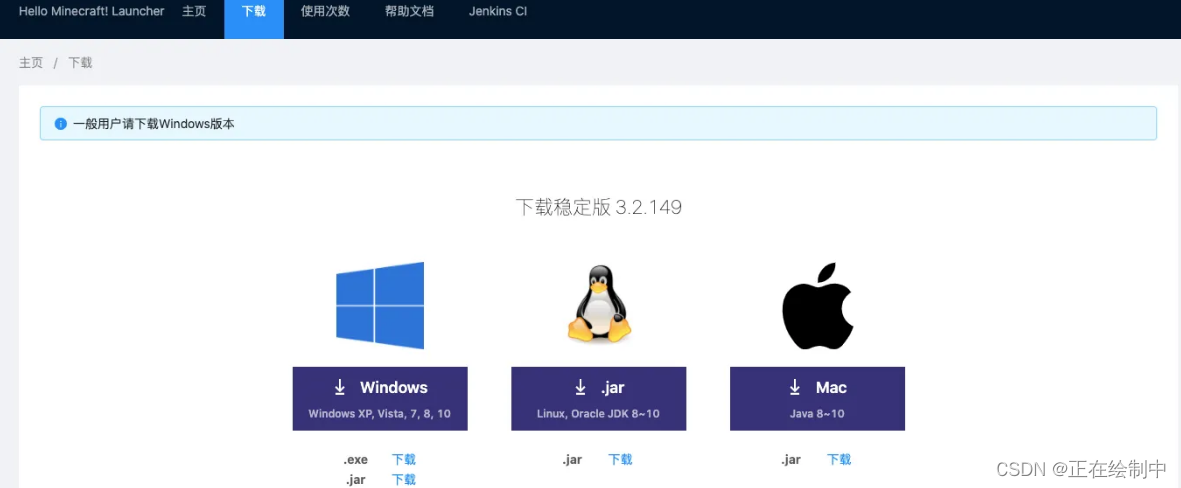Click the 下载 link for Windows .jar
Image resolution: width=1181 pixels, height=488 pixels.
tap(404, 479)
